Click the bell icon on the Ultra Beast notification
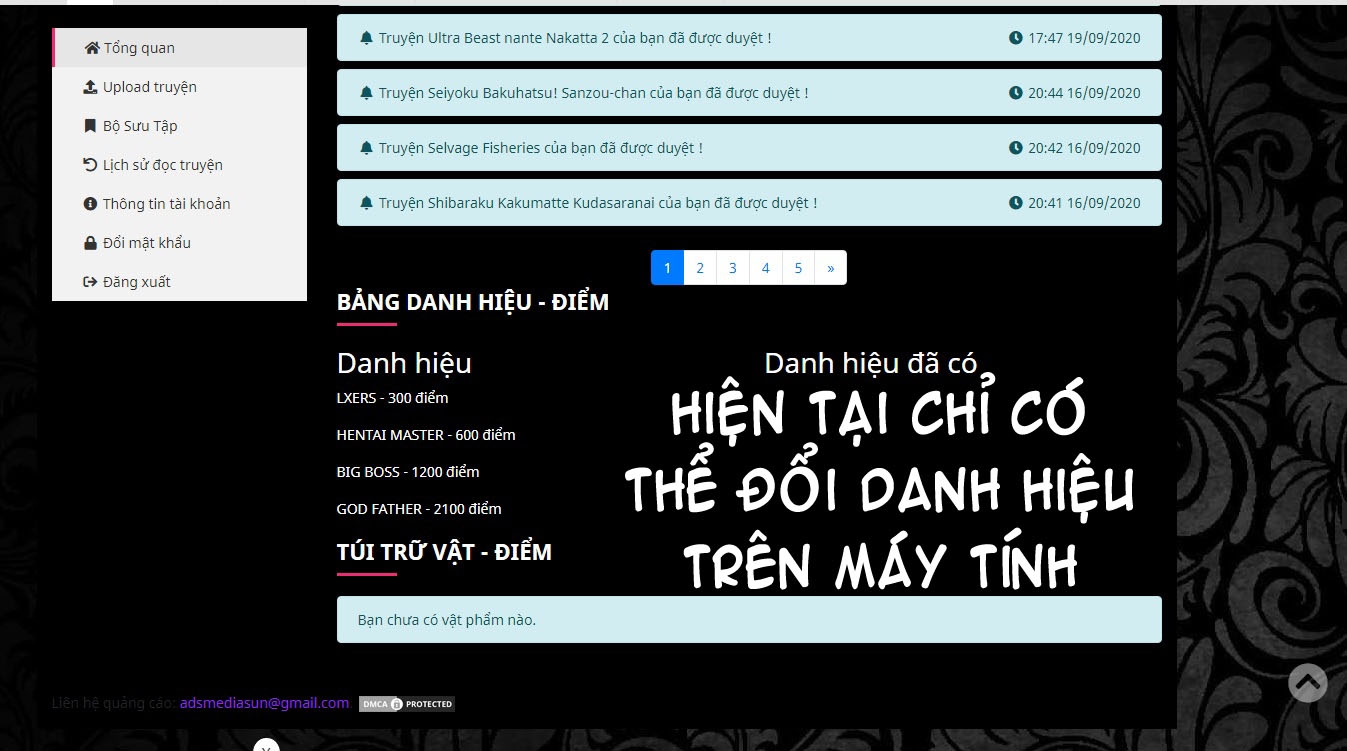 365,38
